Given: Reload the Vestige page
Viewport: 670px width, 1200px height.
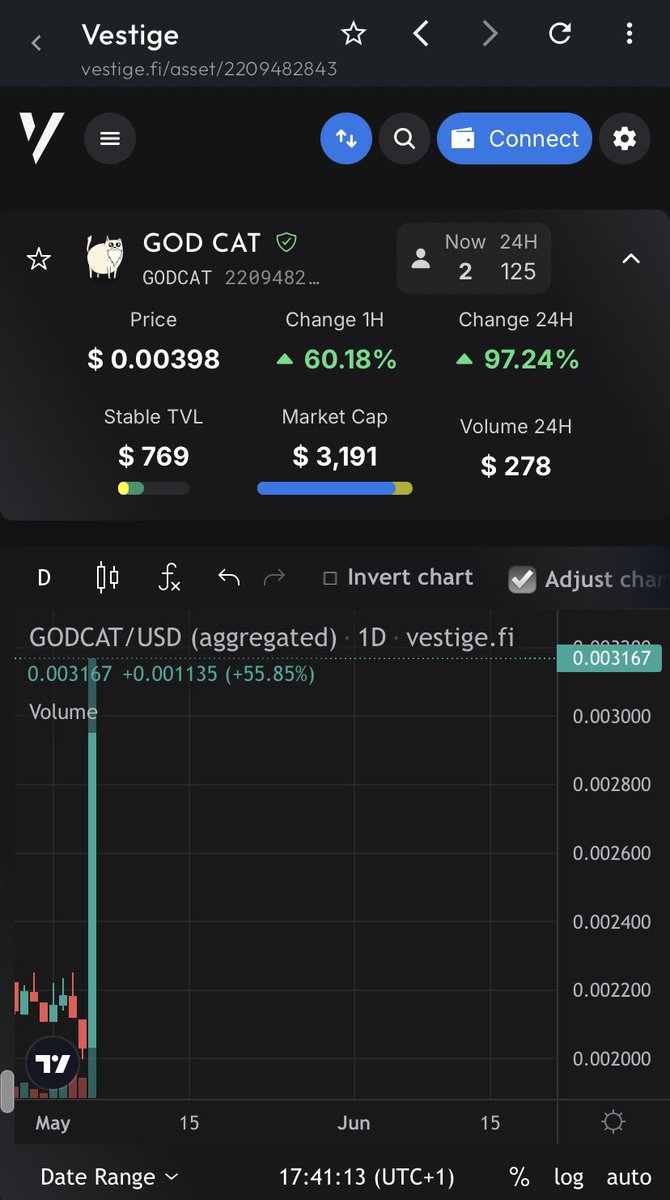Looking at the screenshot, I should pos(560,34).
